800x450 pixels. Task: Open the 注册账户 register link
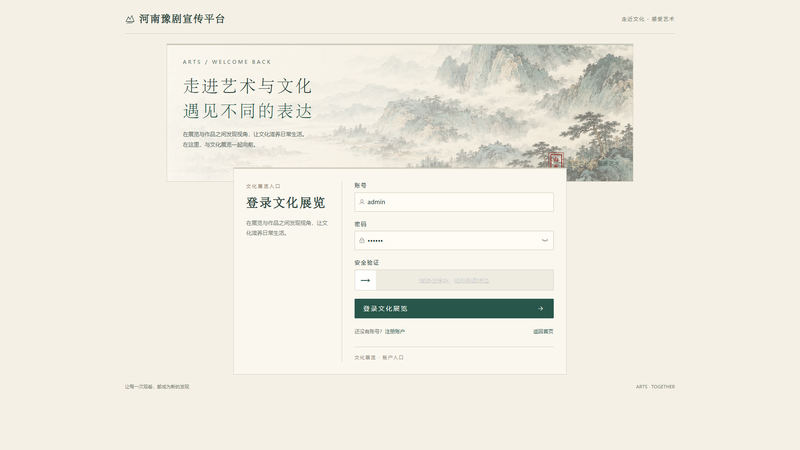tap(395, 332)
